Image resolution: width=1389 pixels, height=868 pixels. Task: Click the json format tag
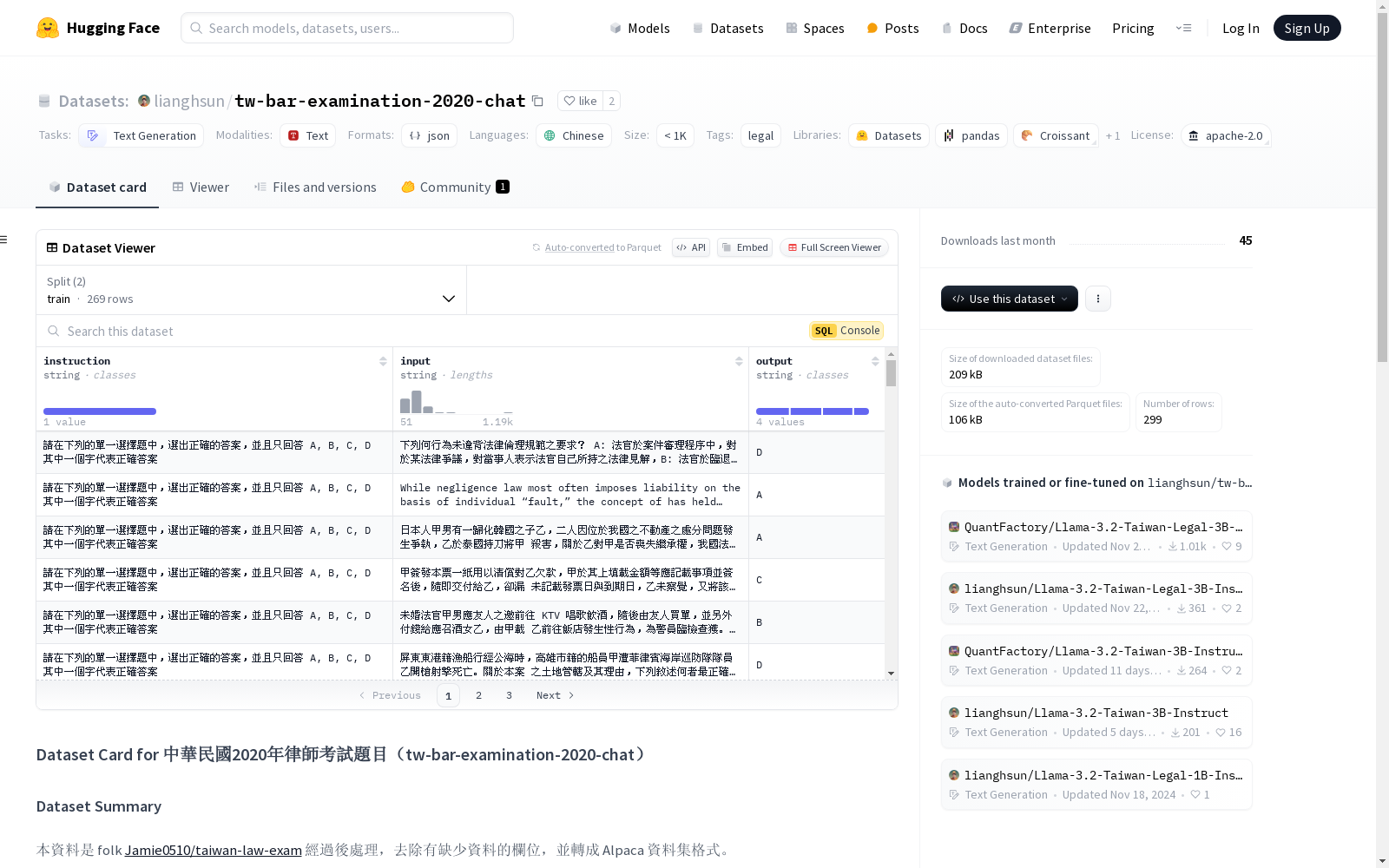point(430,135)
